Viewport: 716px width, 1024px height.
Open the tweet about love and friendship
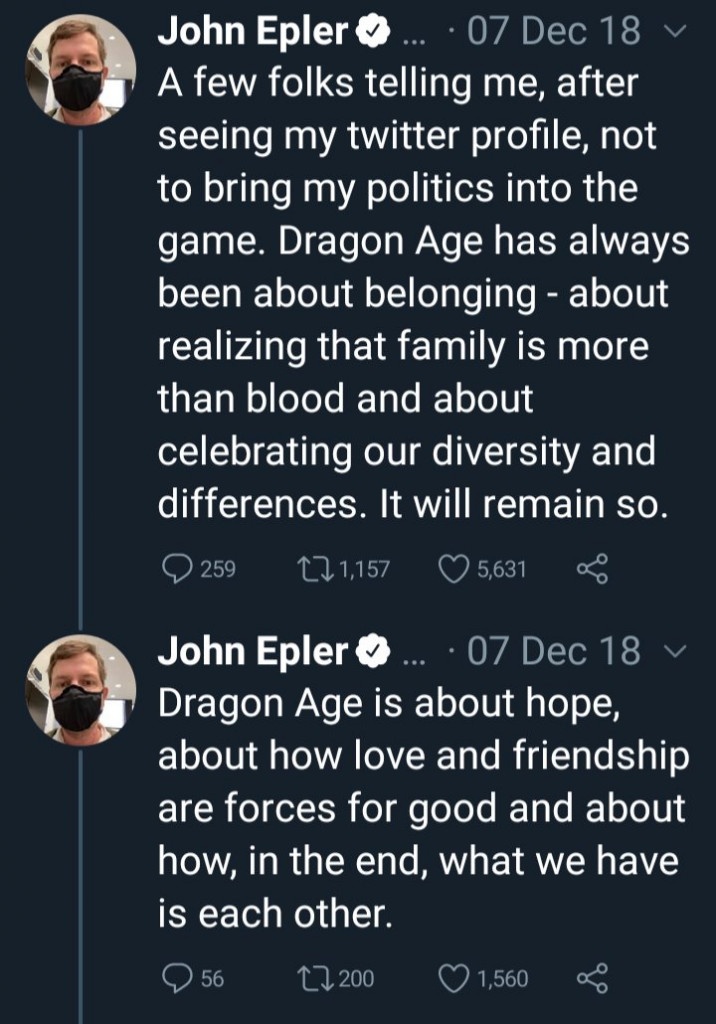tap(420, 810)
